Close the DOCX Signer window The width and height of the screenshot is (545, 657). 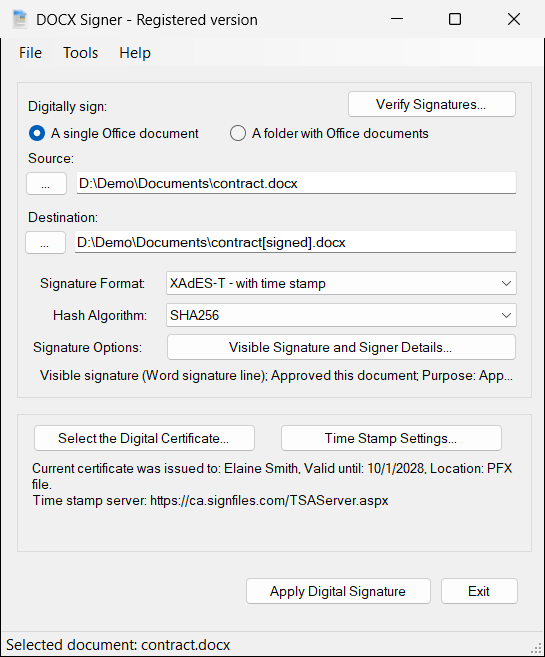coord(514,19)
